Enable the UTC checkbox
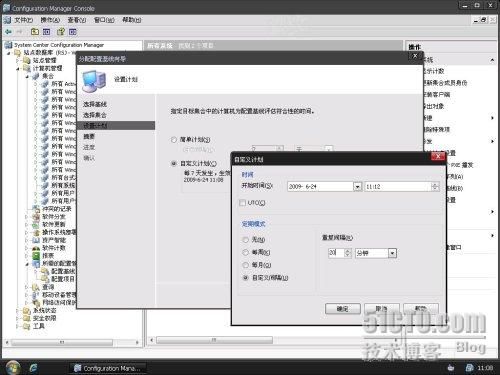The width and height of the screenshot is (500, 375). [x=243, y=203]
